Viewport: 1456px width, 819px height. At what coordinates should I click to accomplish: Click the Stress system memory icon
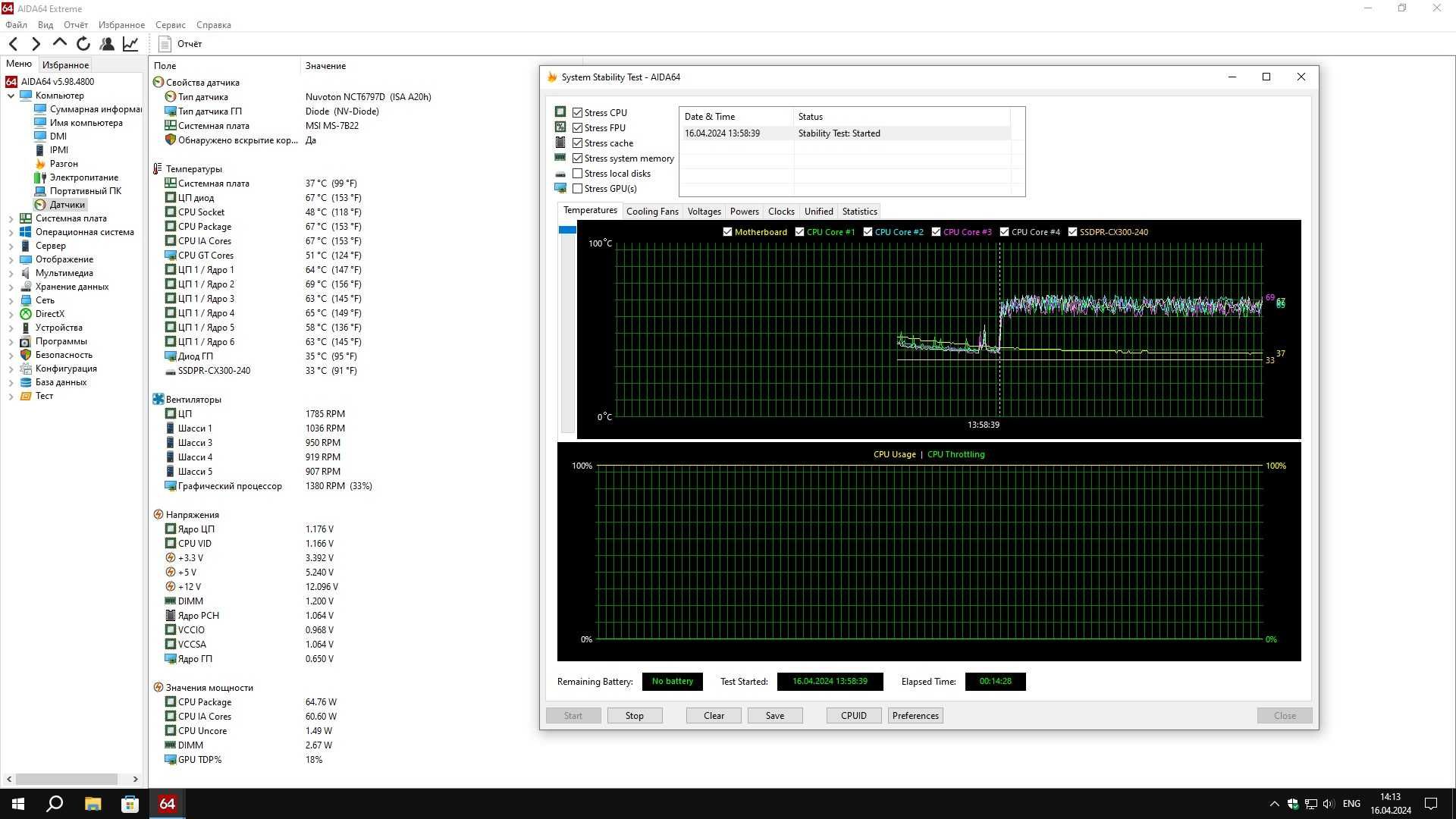(560, 158)
